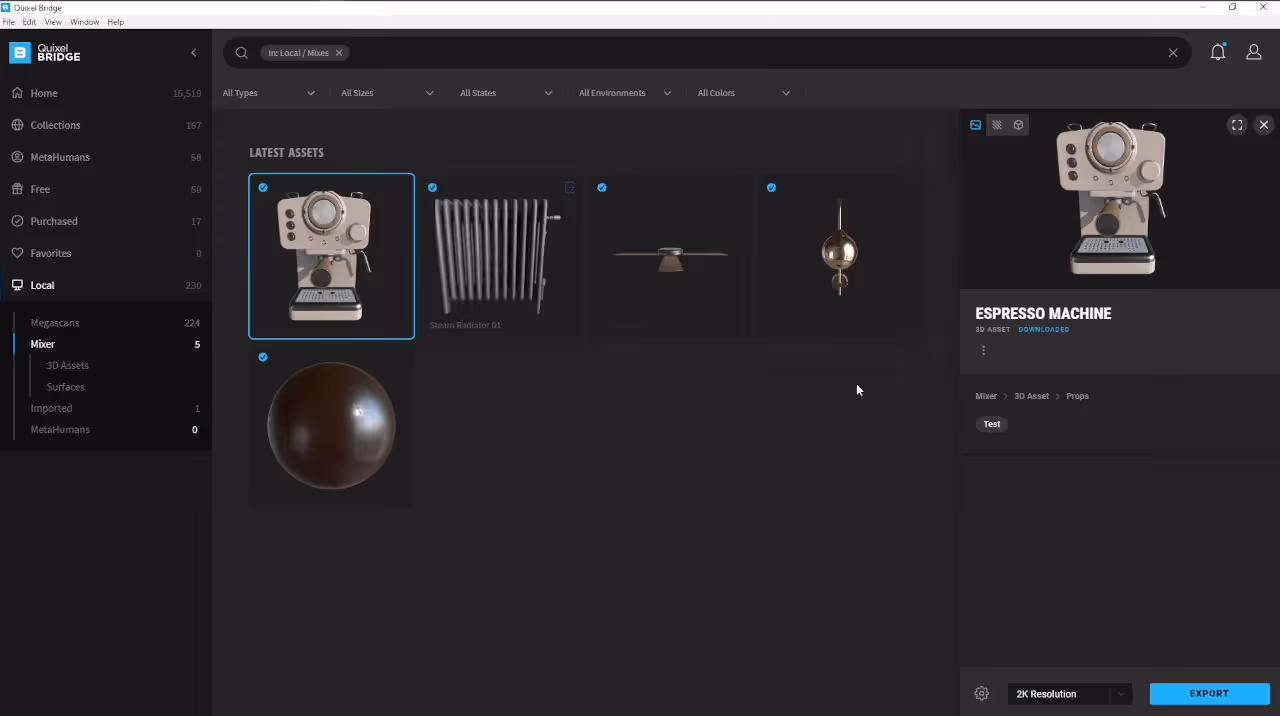Open the All Types filter dropdown
1280x716 pixels.
268,92
